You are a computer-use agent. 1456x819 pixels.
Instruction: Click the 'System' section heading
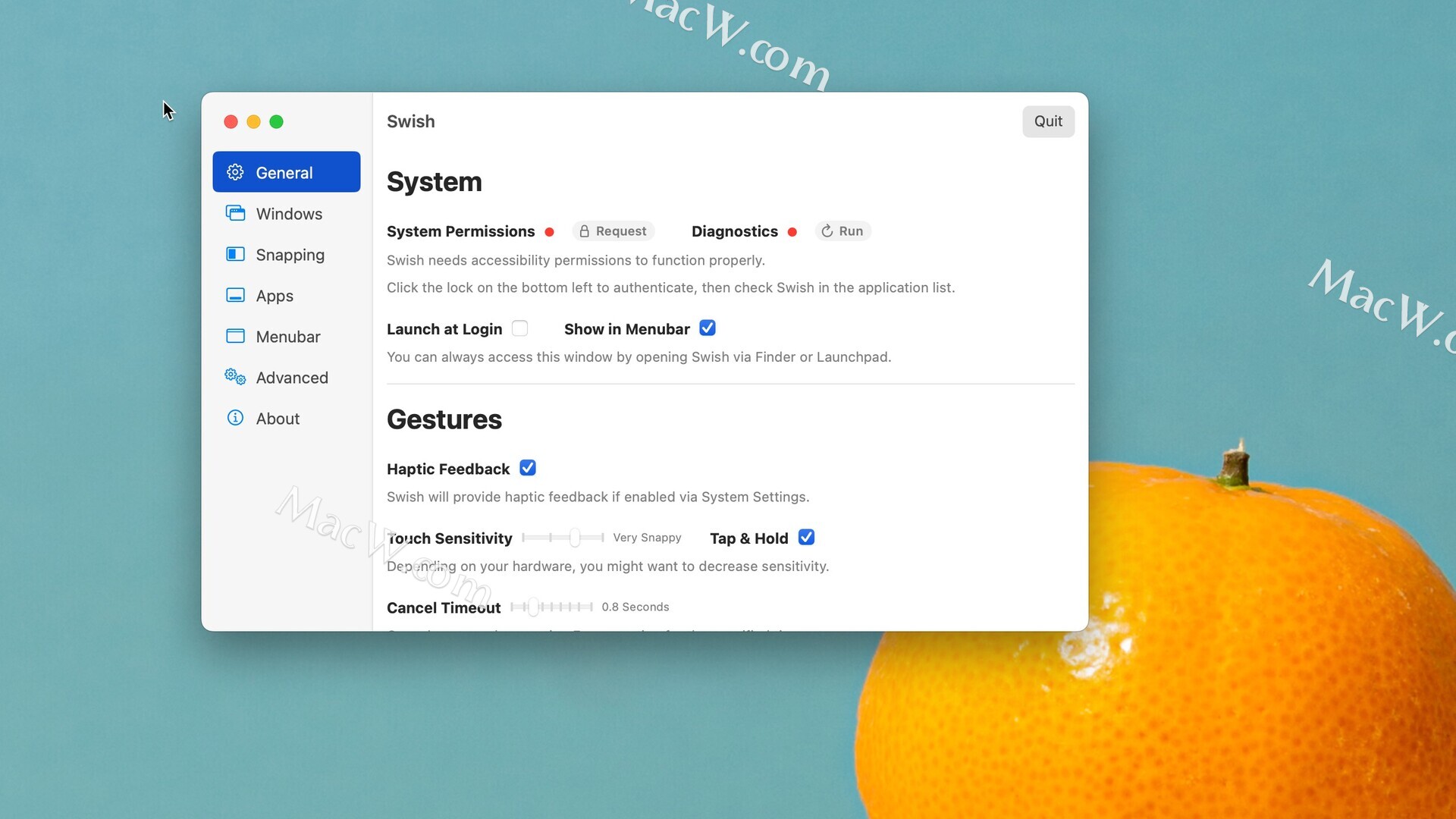pos(435,182)
